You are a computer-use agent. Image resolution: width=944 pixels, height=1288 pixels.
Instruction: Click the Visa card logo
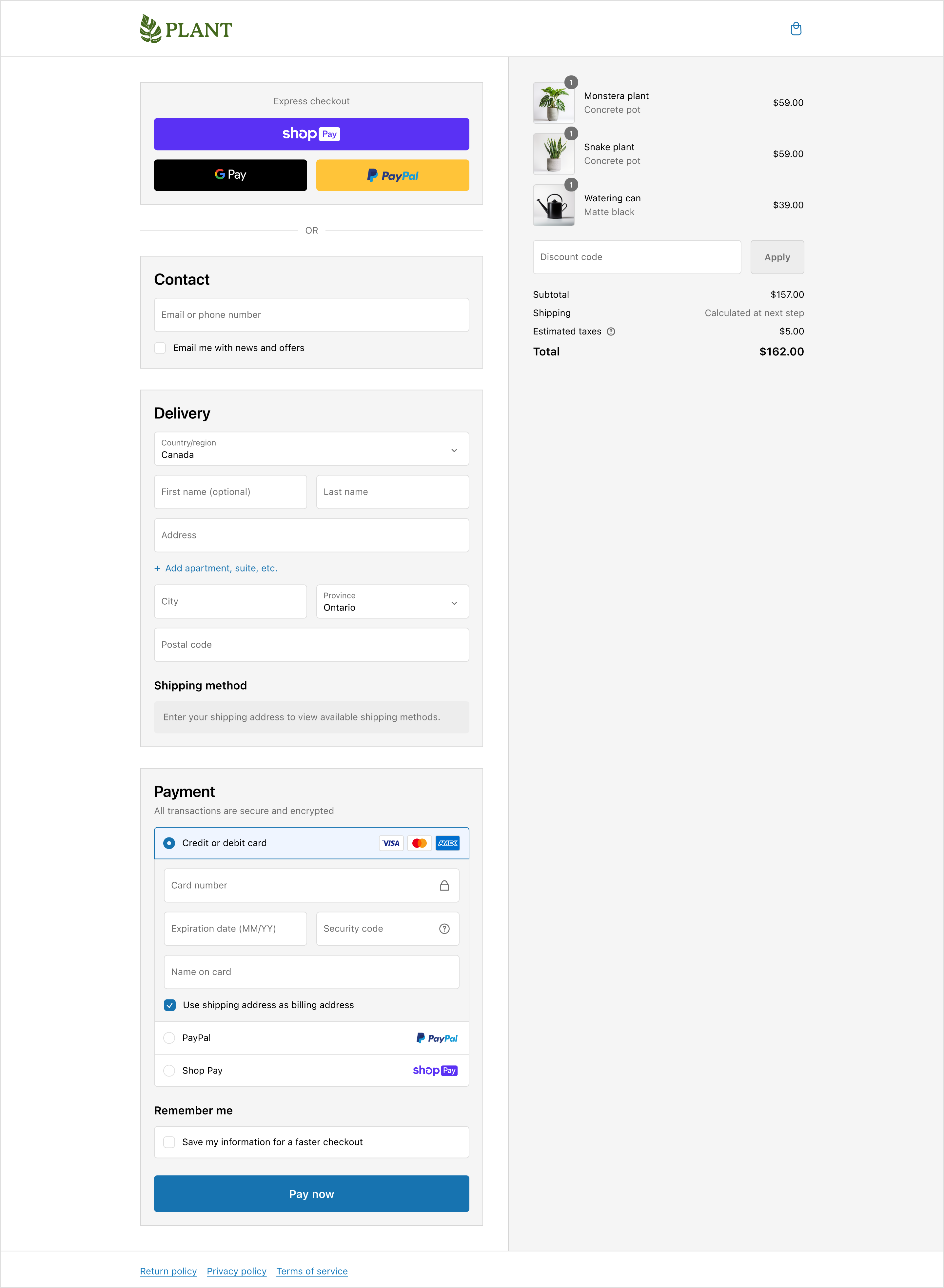391,843
